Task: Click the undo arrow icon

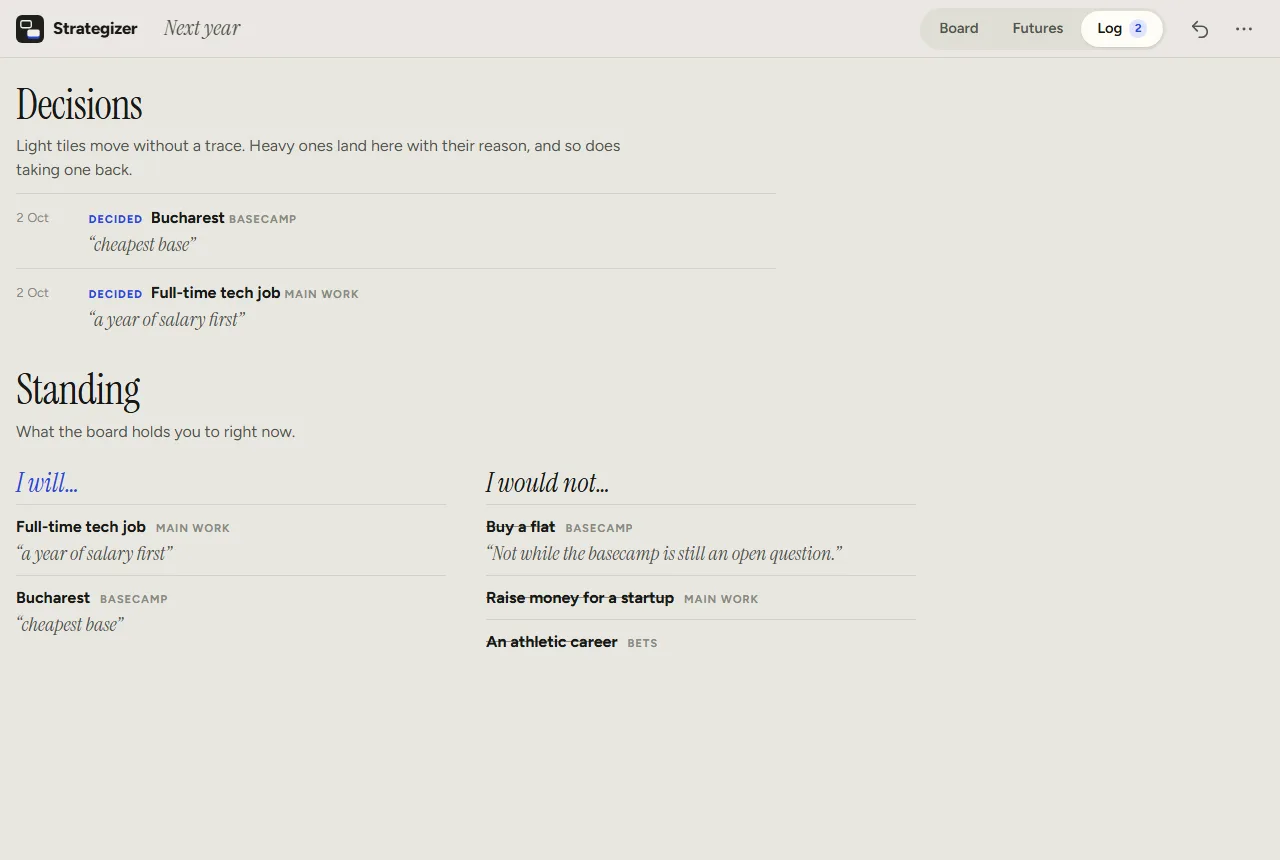Action: click(x=1200, y=29)
